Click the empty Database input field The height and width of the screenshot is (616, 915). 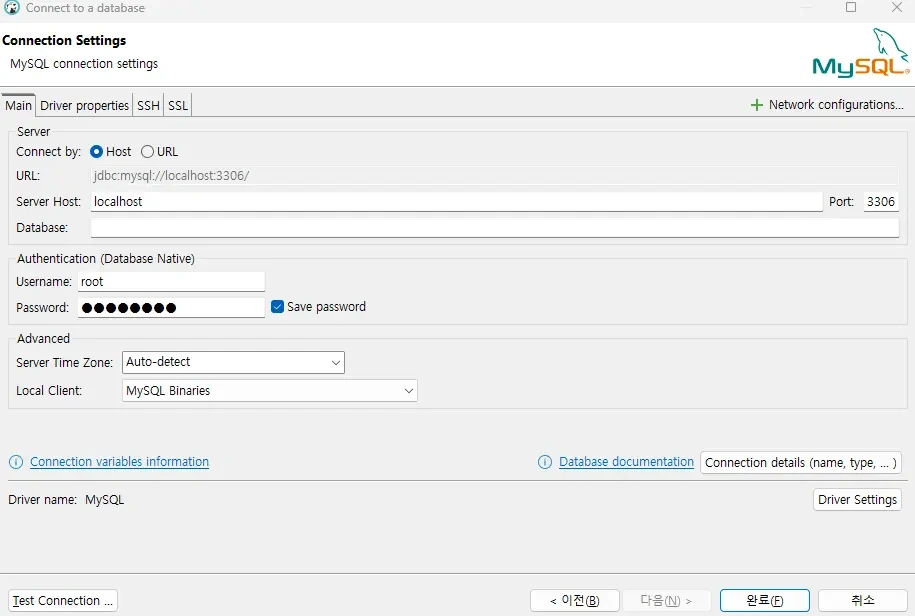tap(495, 228)
